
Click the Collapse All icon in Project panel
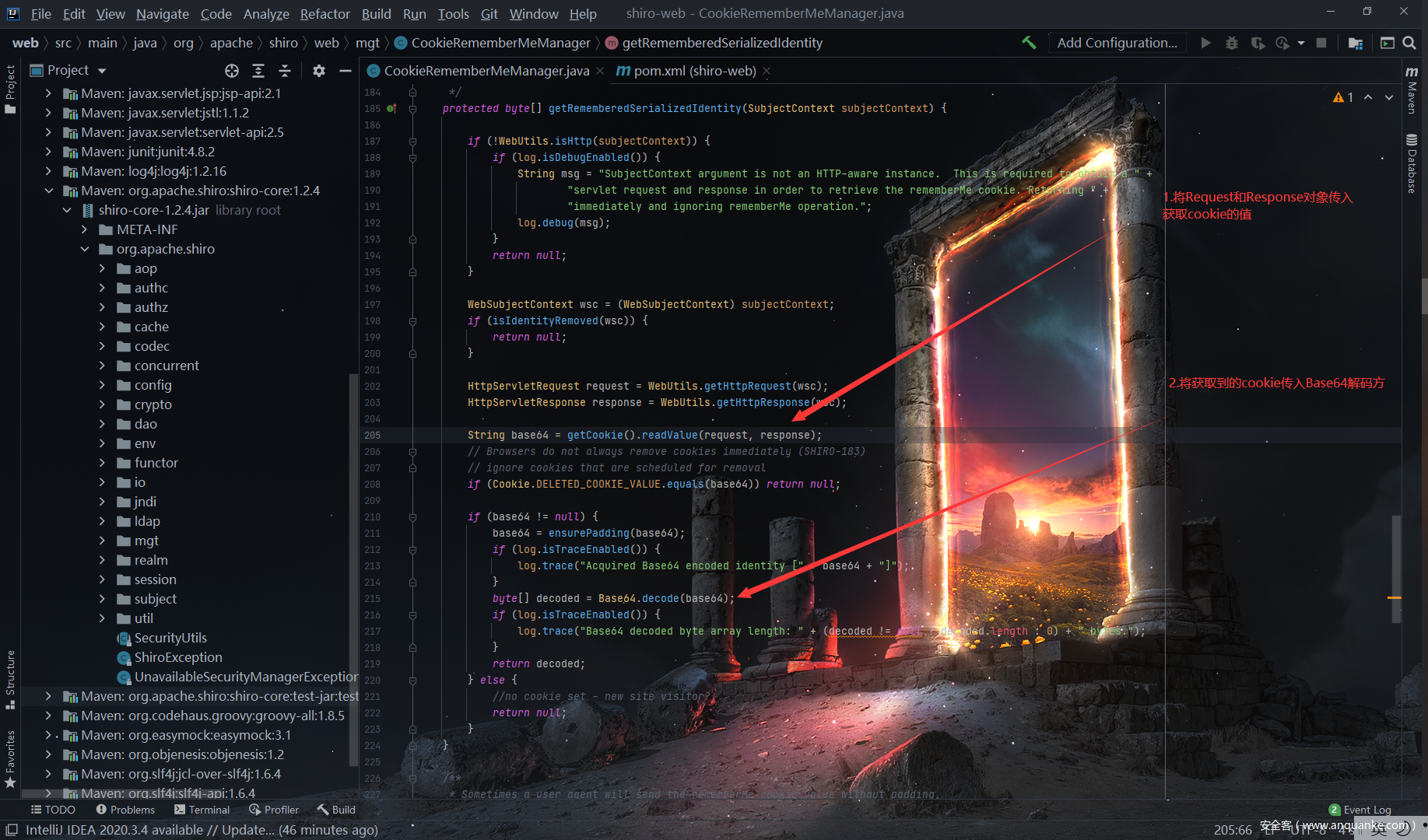tap(285, 71)
